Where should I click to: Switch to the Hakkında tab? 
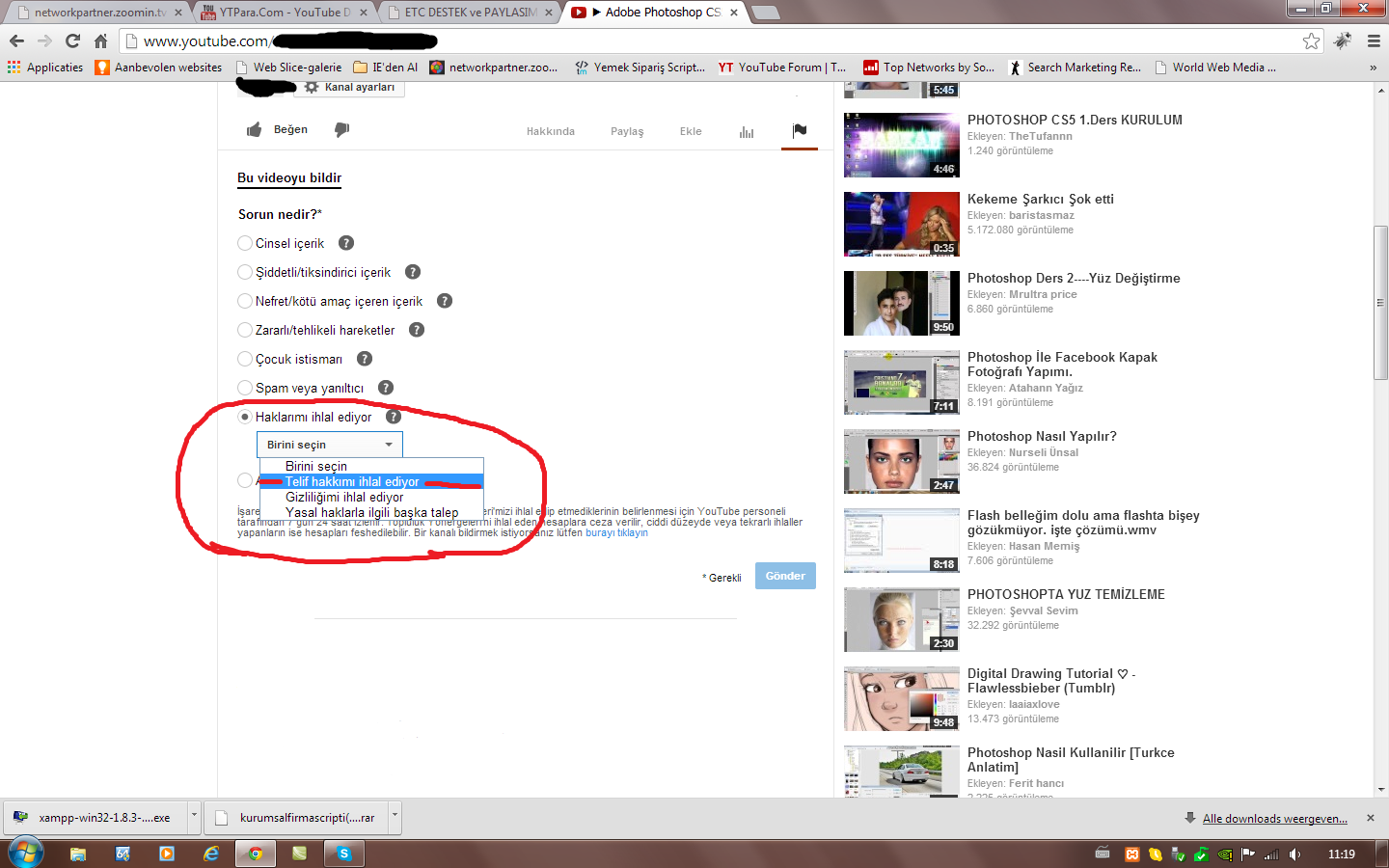point(550,131)
